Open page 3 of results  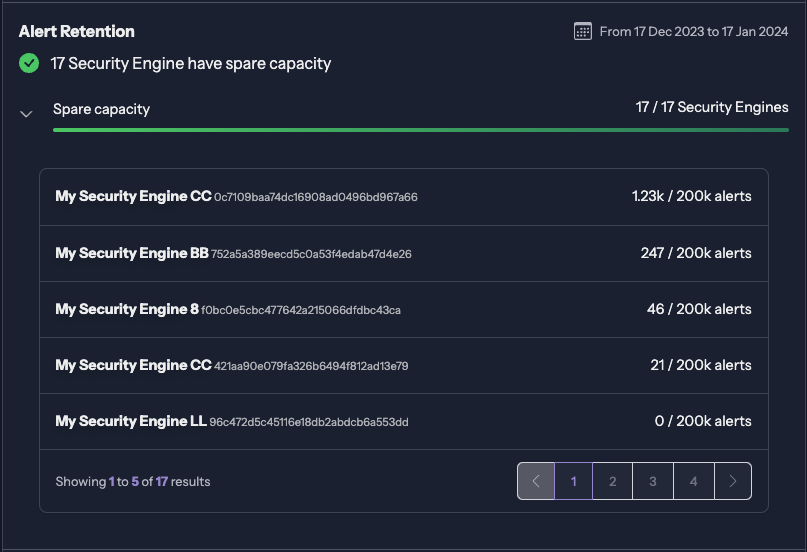click(x=653, y=481)
